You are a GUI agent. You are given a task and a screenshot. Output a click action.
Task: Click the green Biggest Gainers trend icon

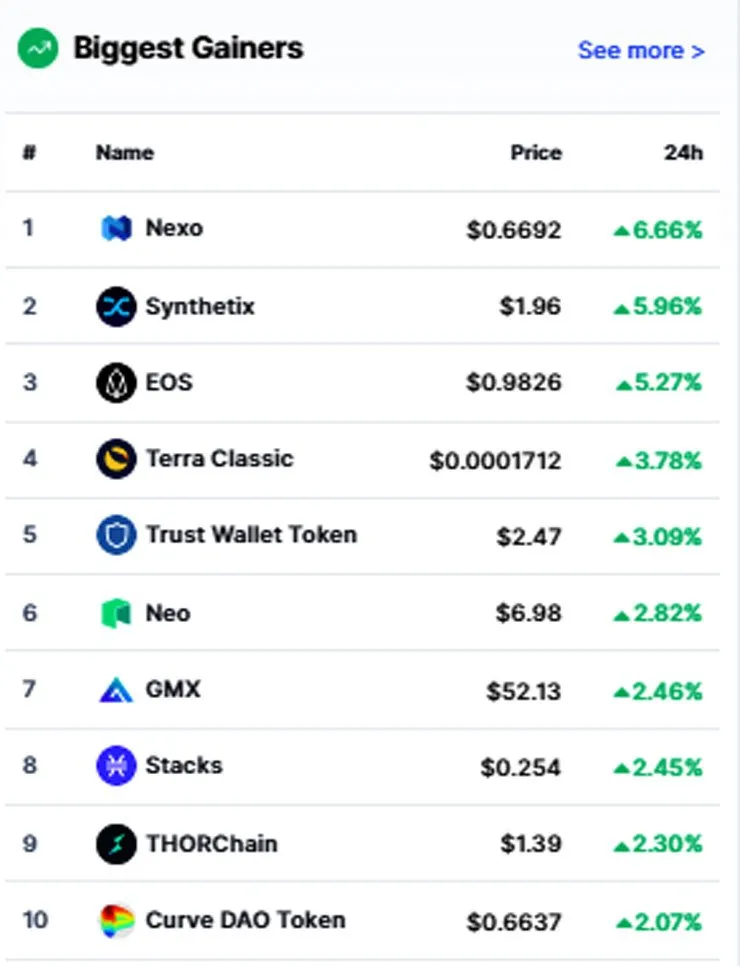click(x=38, y=48)
